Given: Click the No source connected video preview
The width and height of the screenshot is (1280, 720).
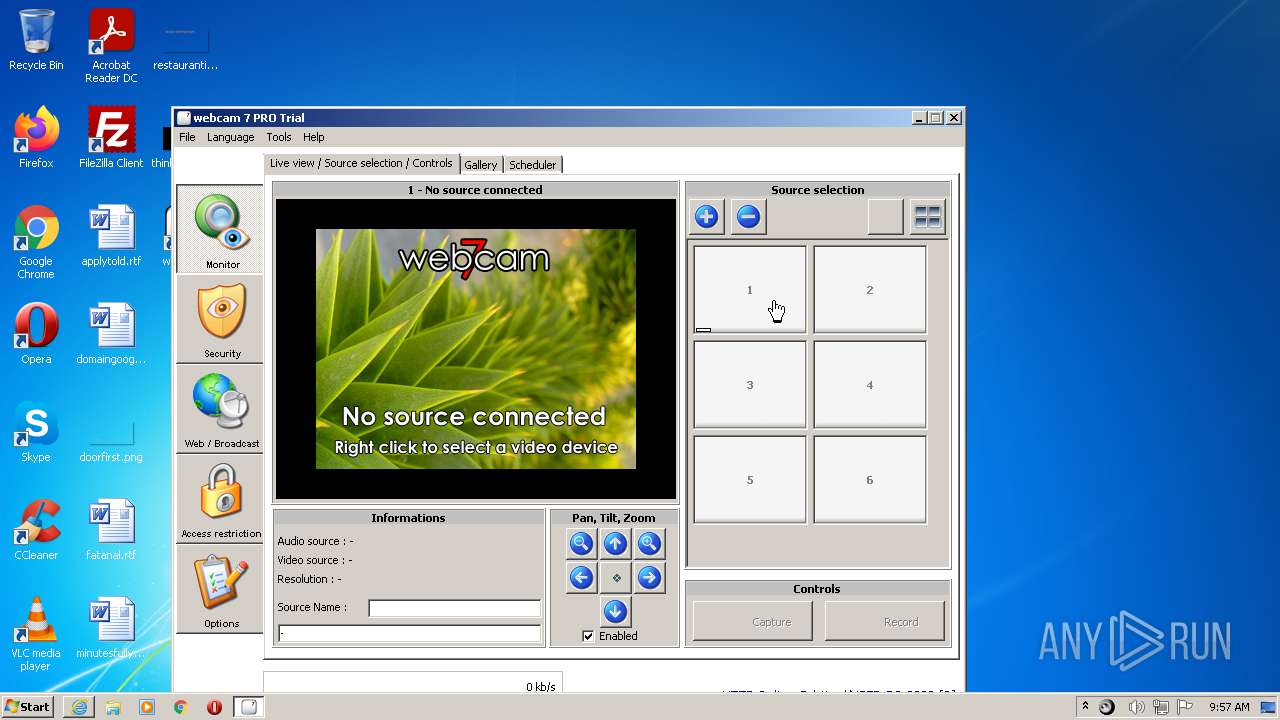Looking at the screenshot, I should (476, 349).
